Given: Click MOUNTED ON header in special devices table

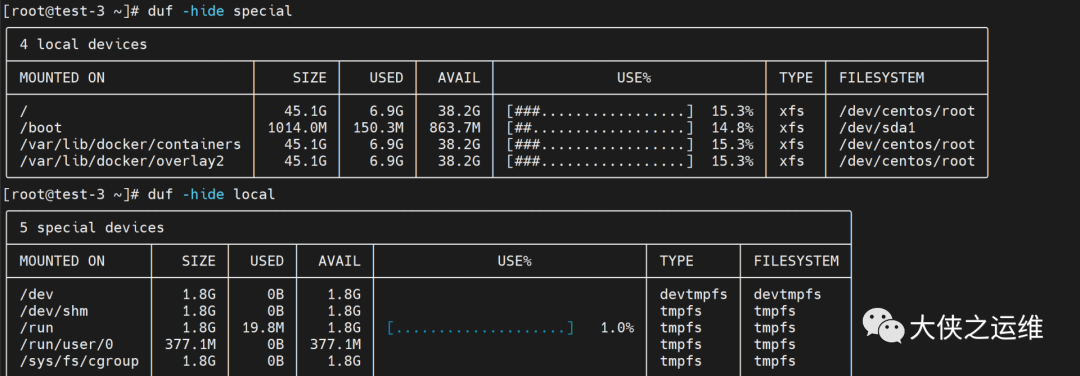Looking at the screenshot, I should tap(62, 261).
